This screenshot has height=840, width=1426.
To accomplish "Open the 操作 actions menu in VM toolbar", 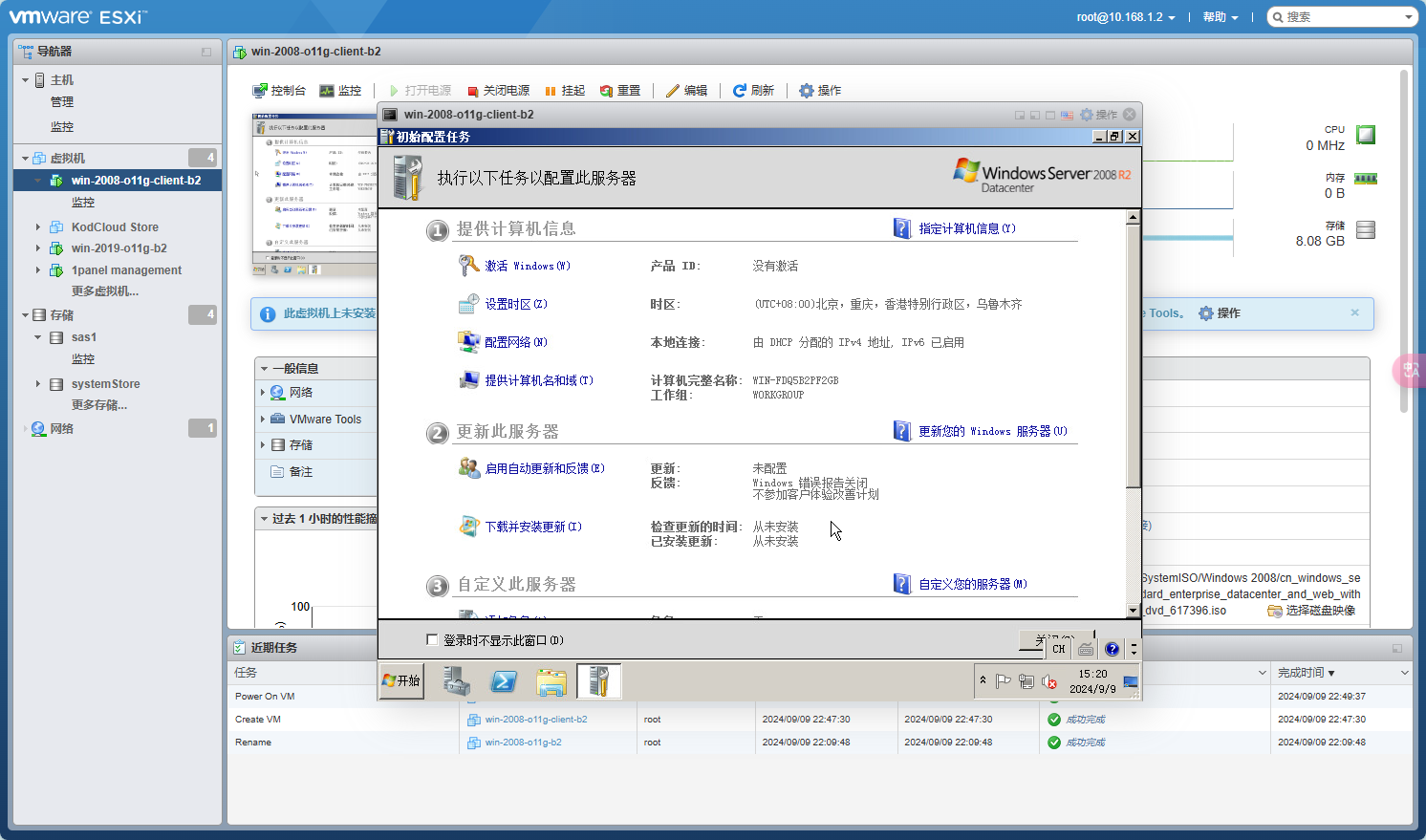I will pos(820,91).
